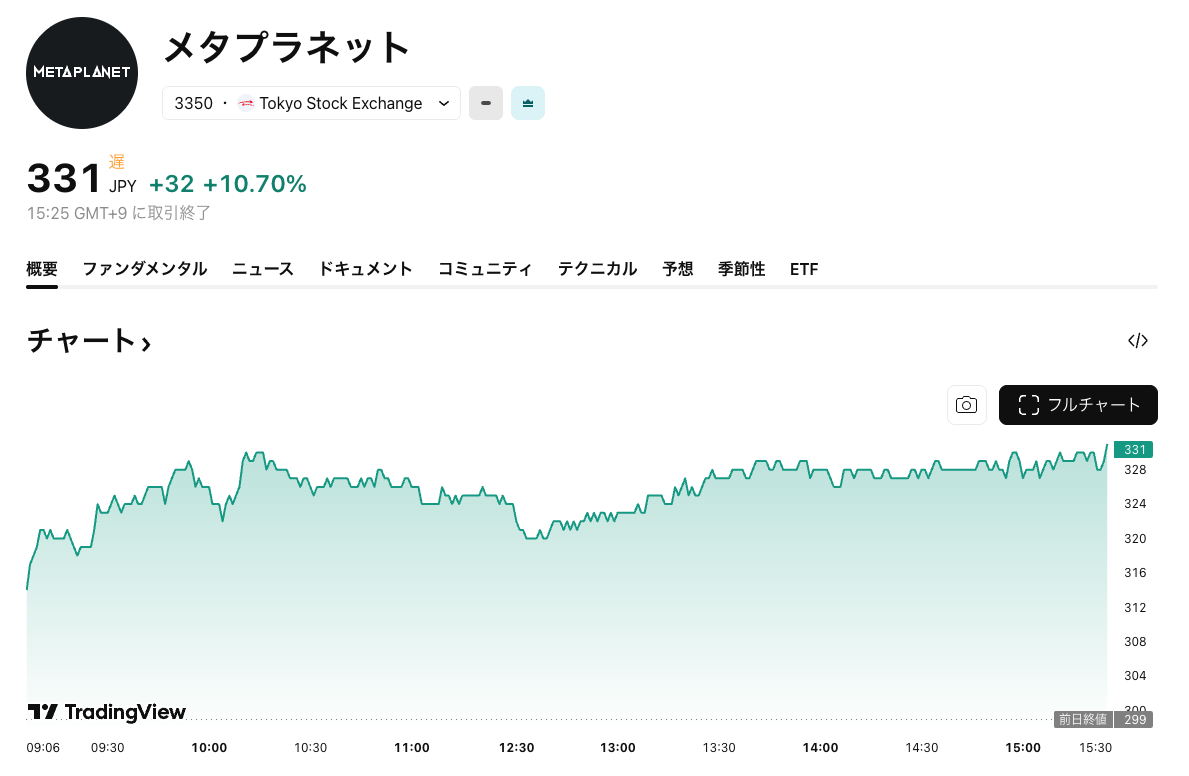Image resolution: width=1189 pixels, height=776 pixels.
Task: Click the TradingView logo on the chart
Action: pyautogui.click(x=107, y=712)
